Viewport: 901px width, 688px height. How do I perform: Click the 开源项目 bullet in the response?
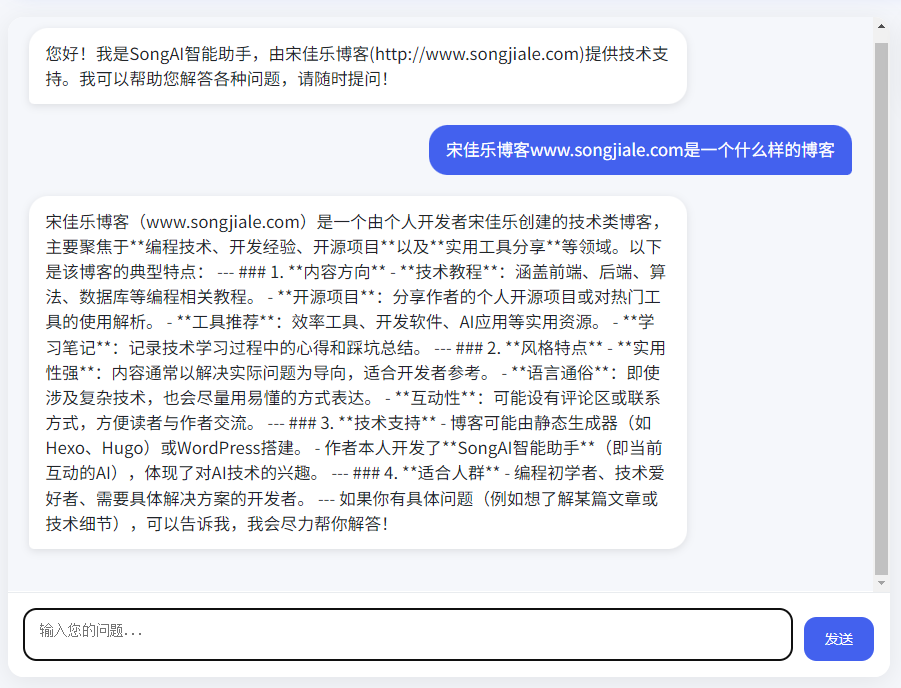[326, 297]
